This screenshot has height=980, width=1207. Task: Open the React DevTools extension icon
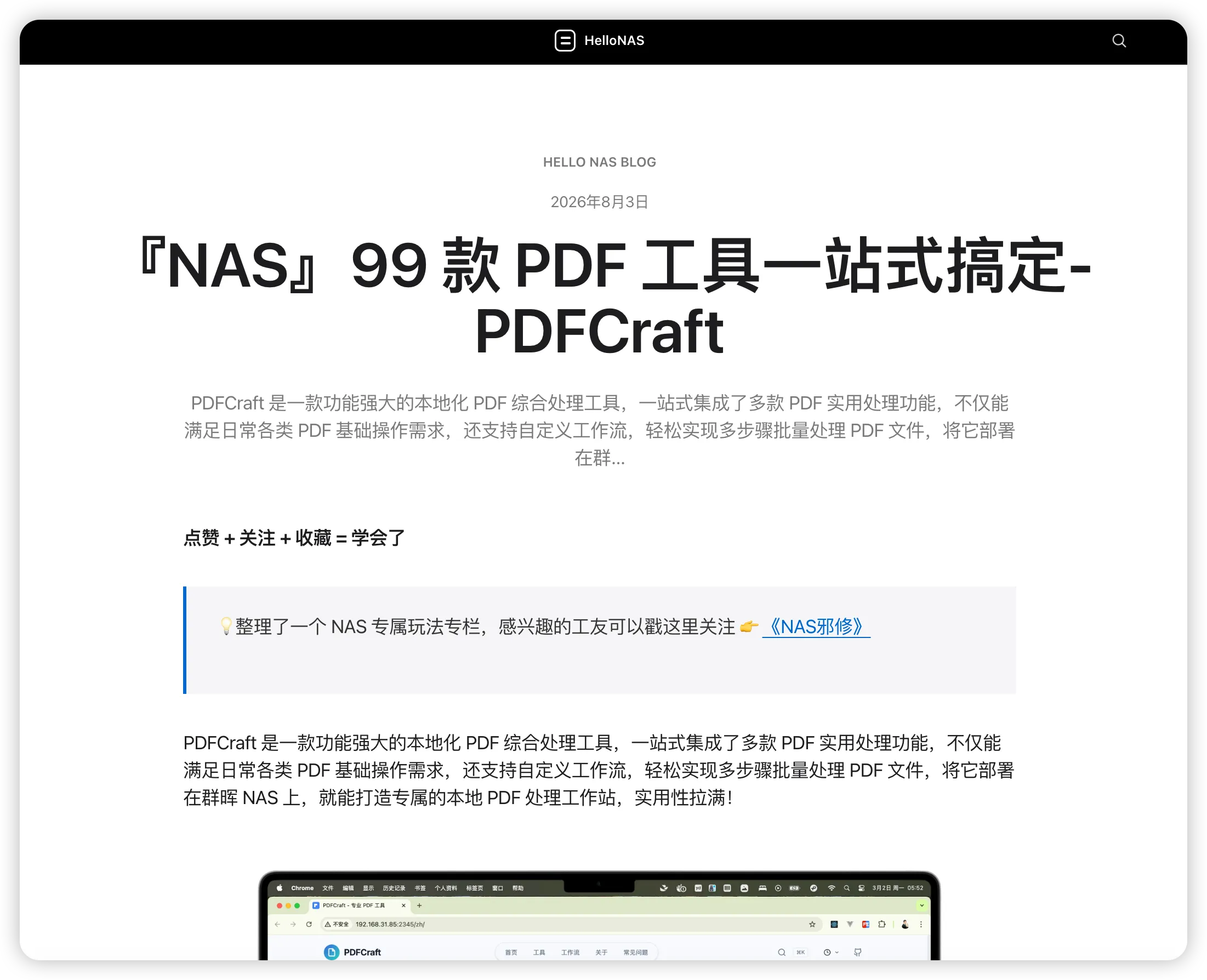[x=834, y=924]
